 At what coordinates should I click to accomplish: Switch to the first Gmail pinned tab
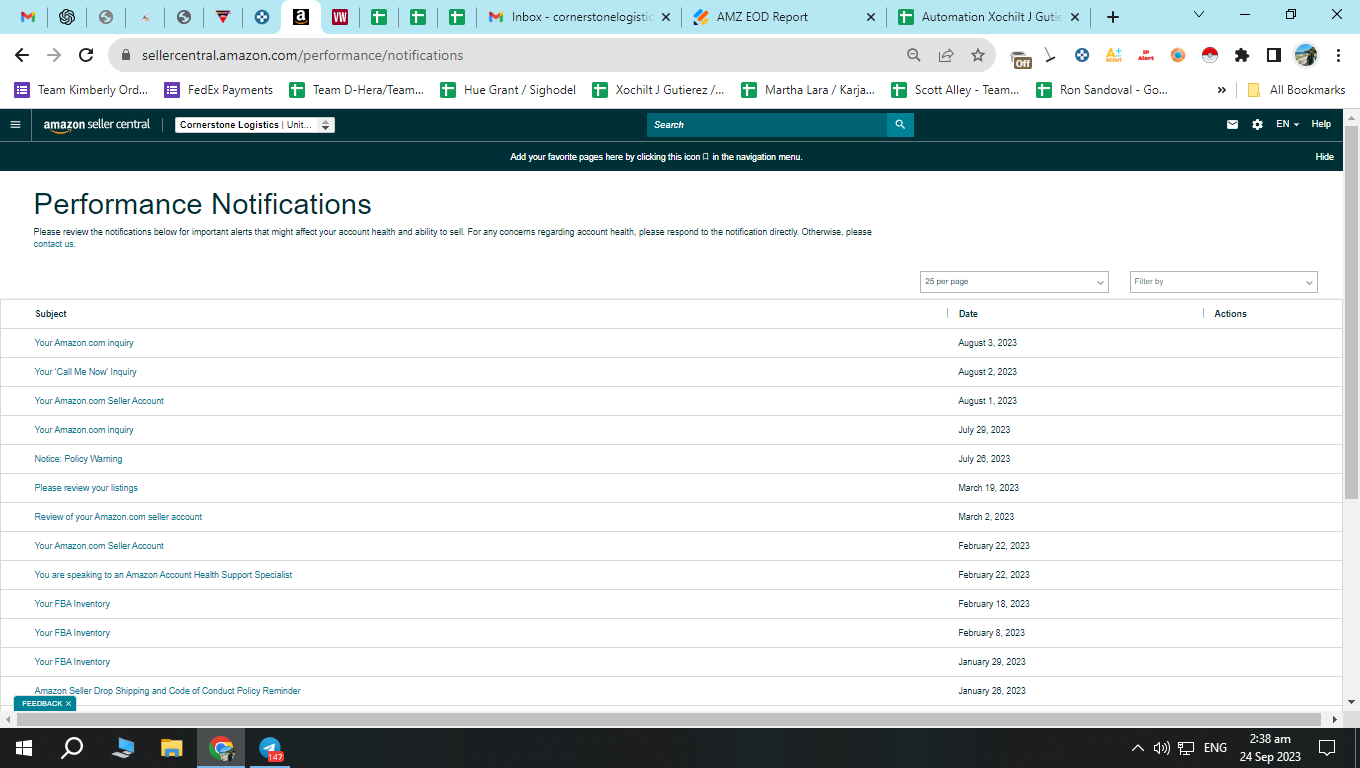[x=28, y=17]
